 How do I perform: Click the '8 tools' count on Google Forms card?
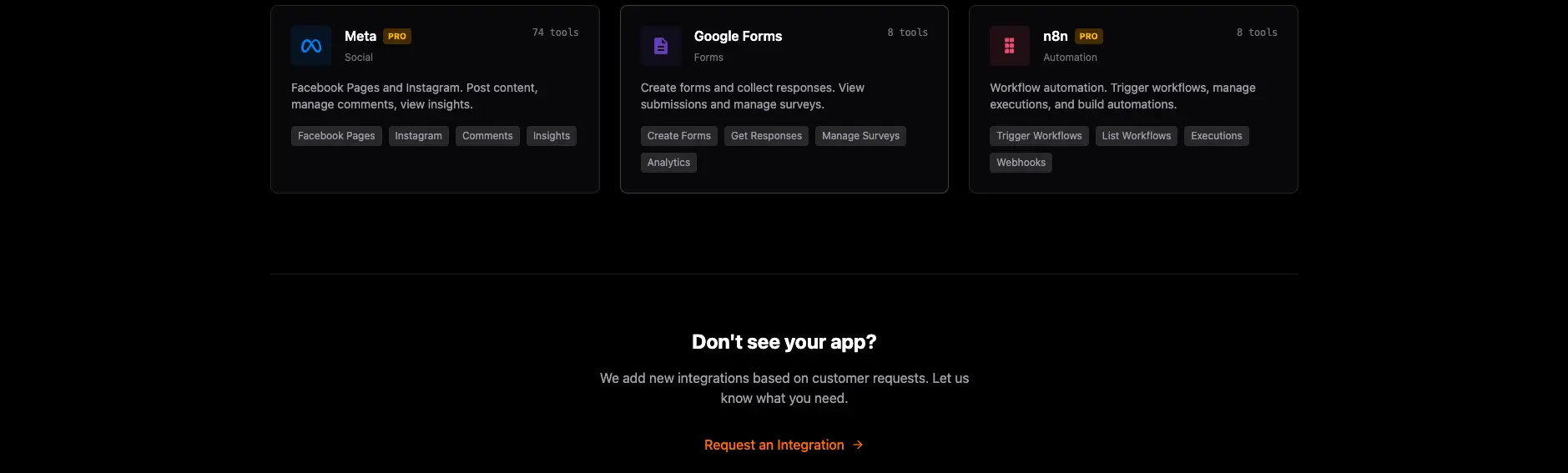908,33
